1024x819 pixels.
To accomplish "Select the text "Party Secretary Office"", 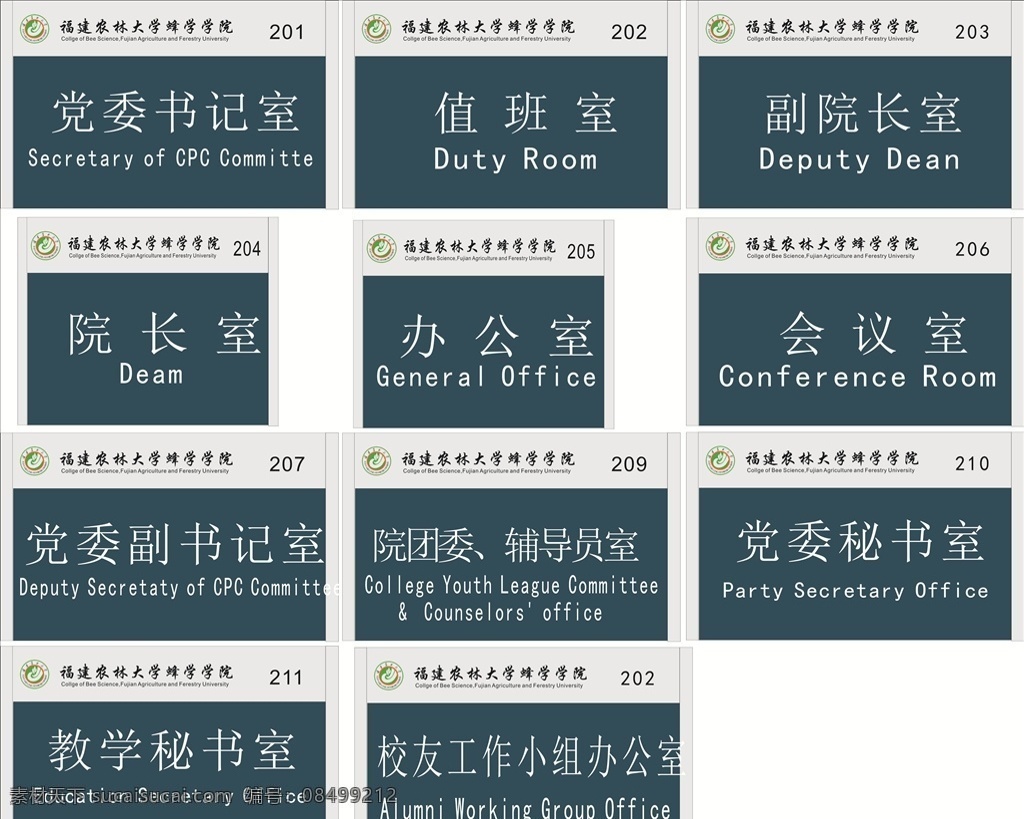I will tap(856, 590).
